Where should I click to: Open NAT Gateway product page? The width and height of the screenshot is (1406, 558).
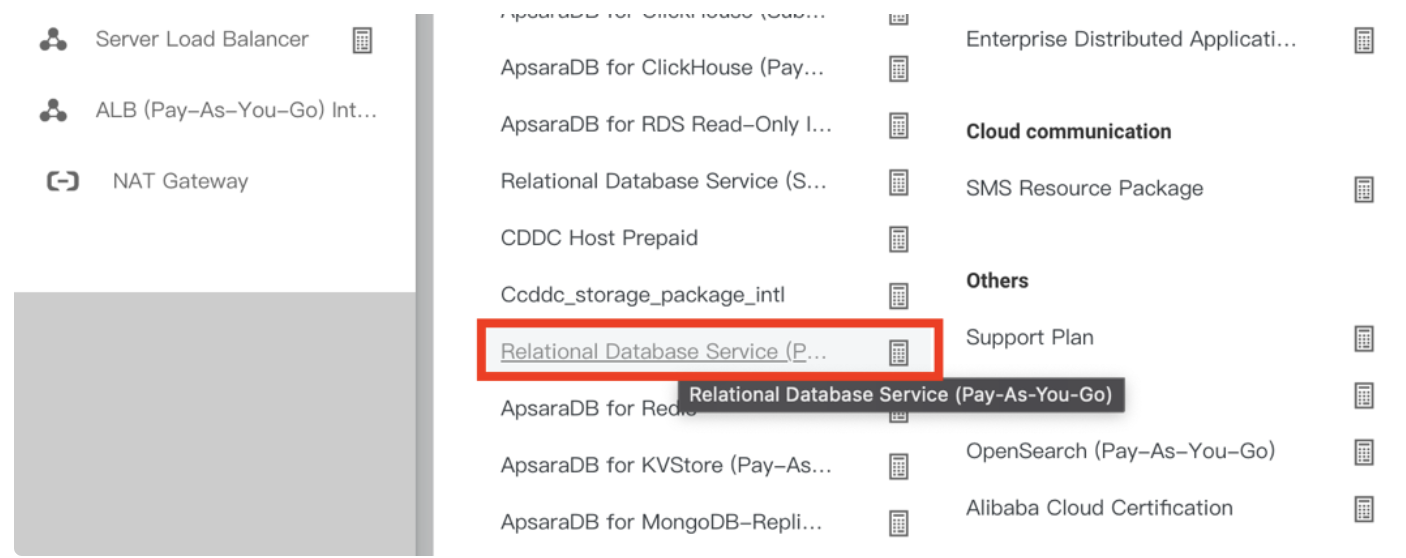tap(180, 182)
